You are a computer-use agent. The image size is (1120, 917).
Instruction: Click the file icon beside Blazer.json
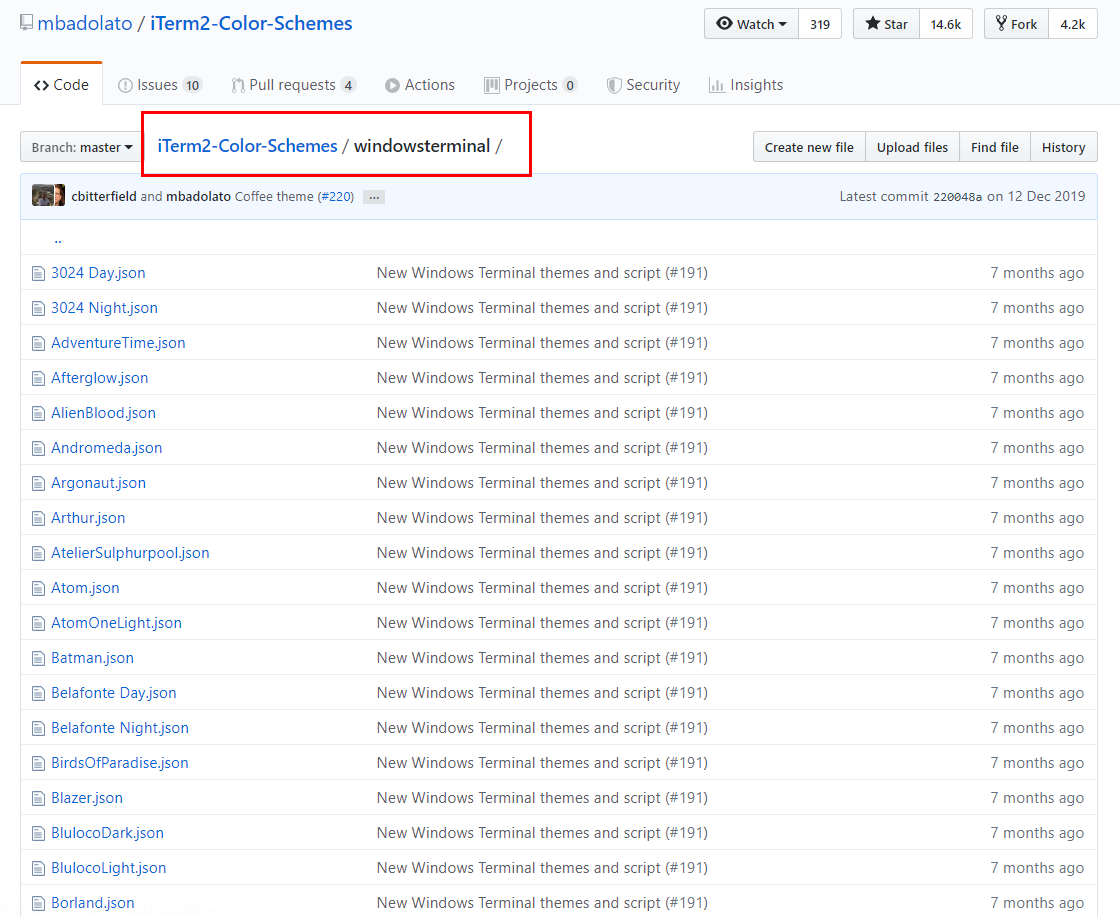(x=38, y=798)
